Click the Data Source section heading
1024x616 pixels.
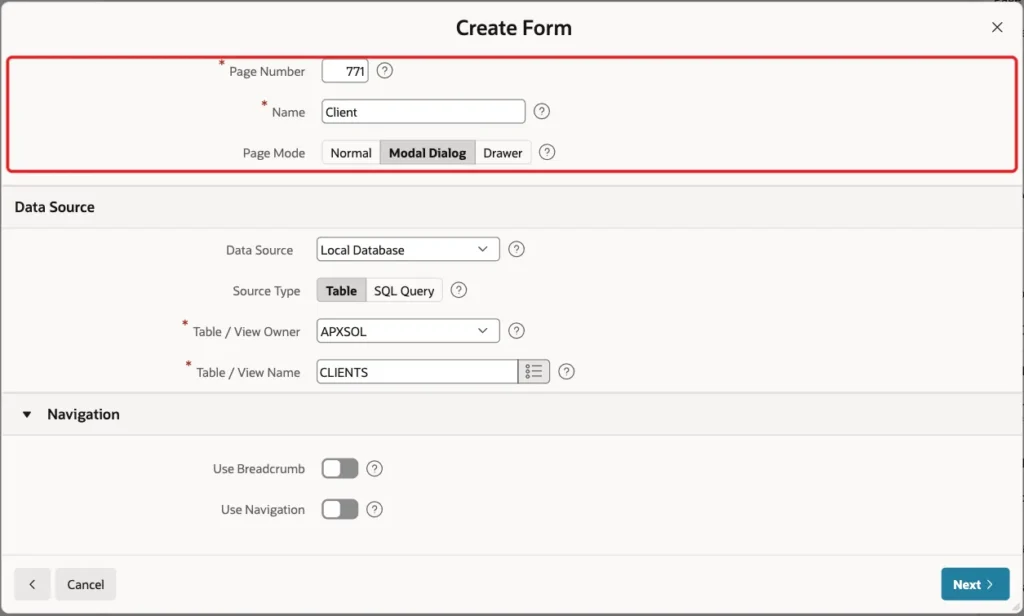coord(55,207)
